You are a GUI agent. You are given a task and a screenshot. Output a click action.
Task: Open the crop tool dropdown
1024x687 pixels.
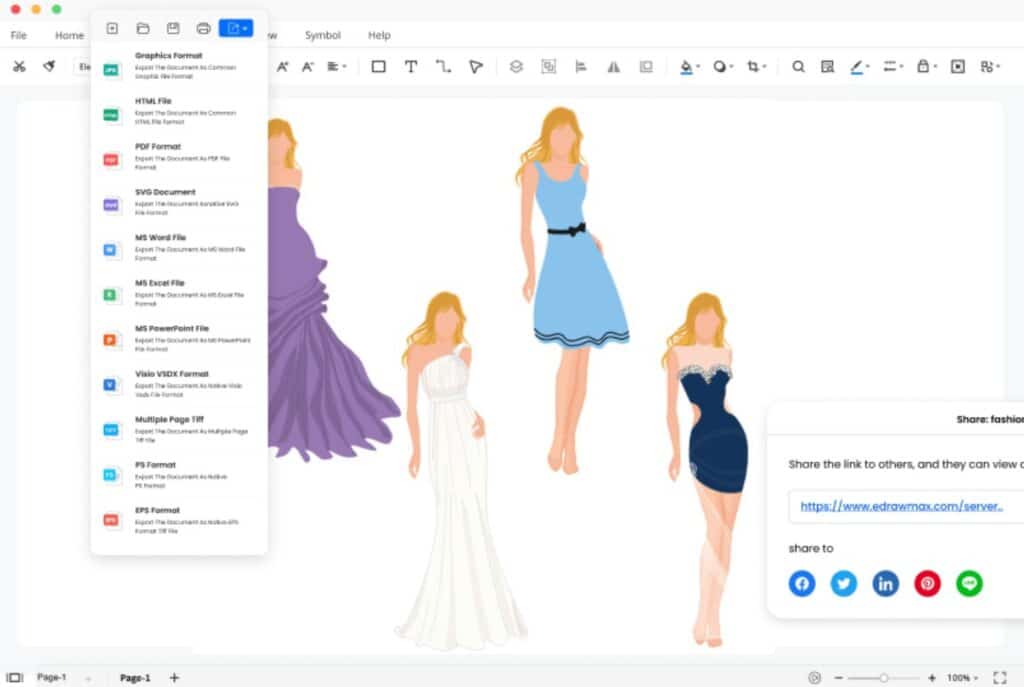756,66
